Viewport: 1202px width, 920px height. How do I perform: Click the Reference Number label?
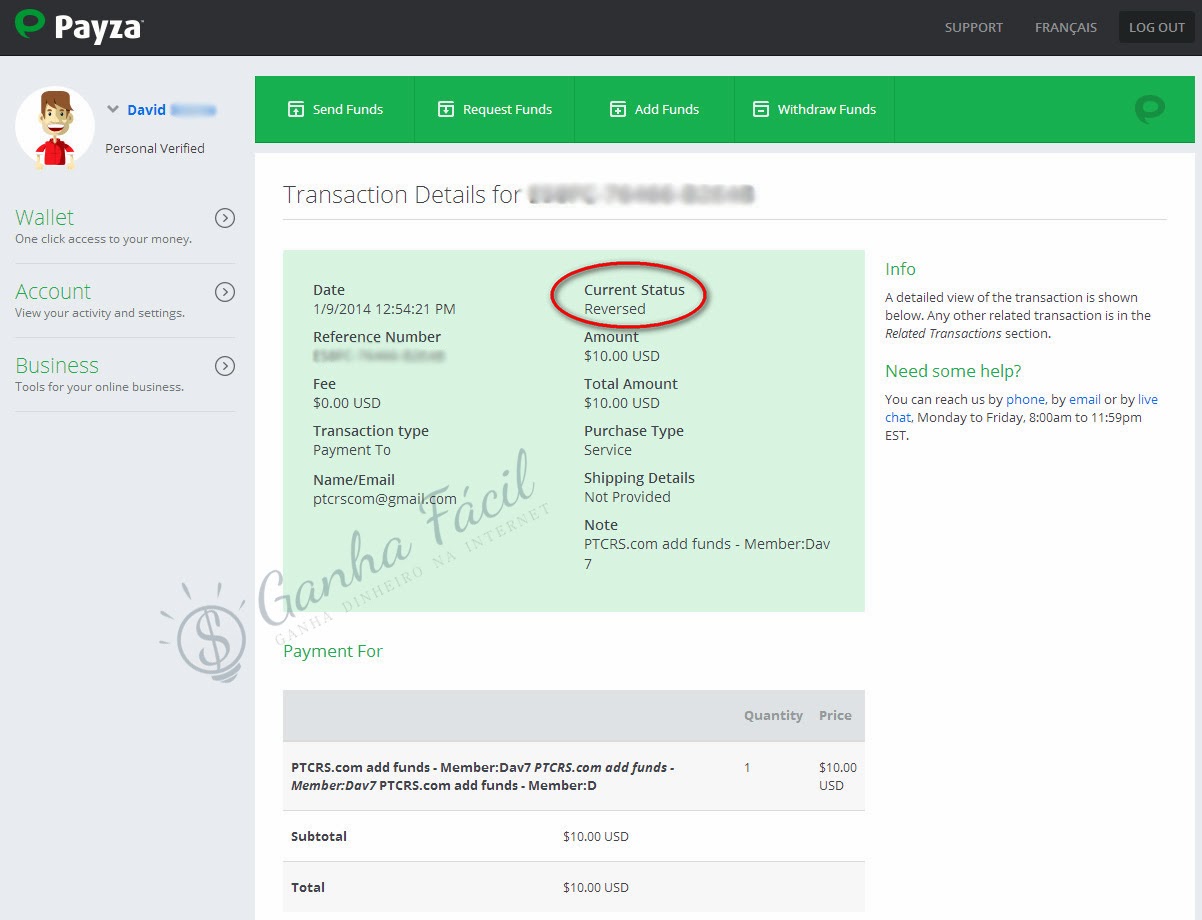[377, 337]
